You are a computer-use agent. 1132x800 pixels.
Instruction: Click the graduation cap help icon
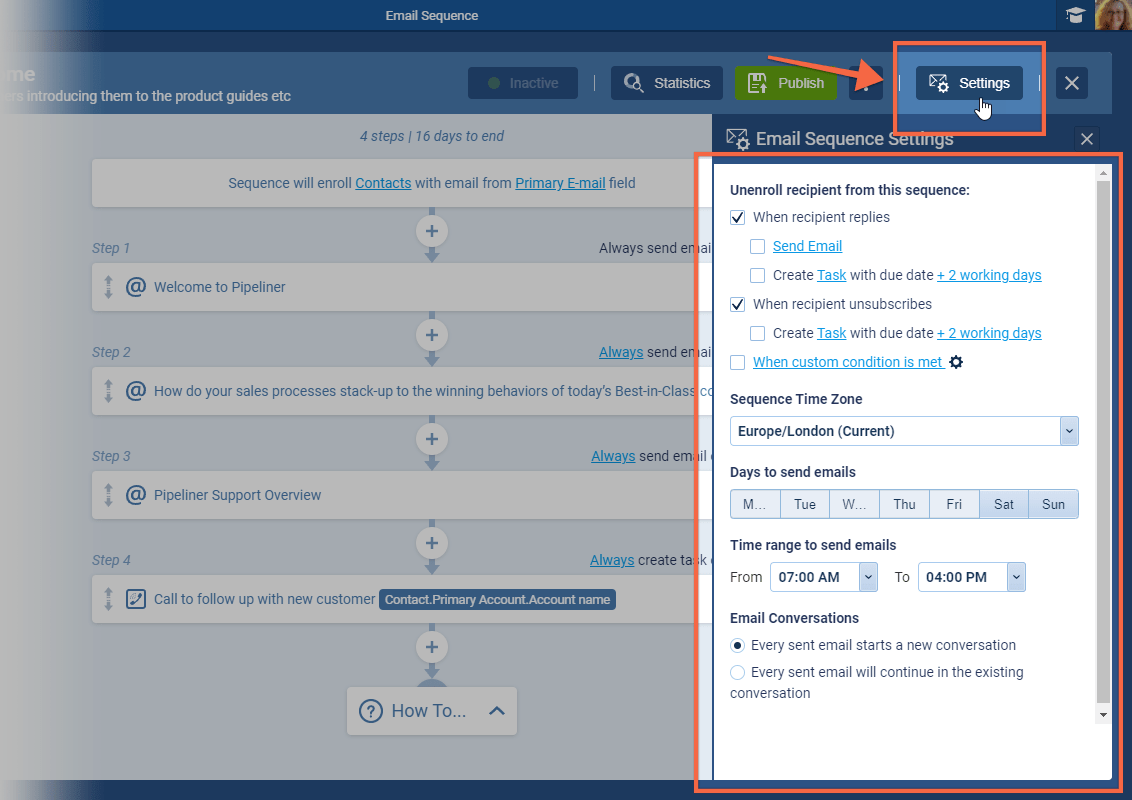tap(1075, 15)
